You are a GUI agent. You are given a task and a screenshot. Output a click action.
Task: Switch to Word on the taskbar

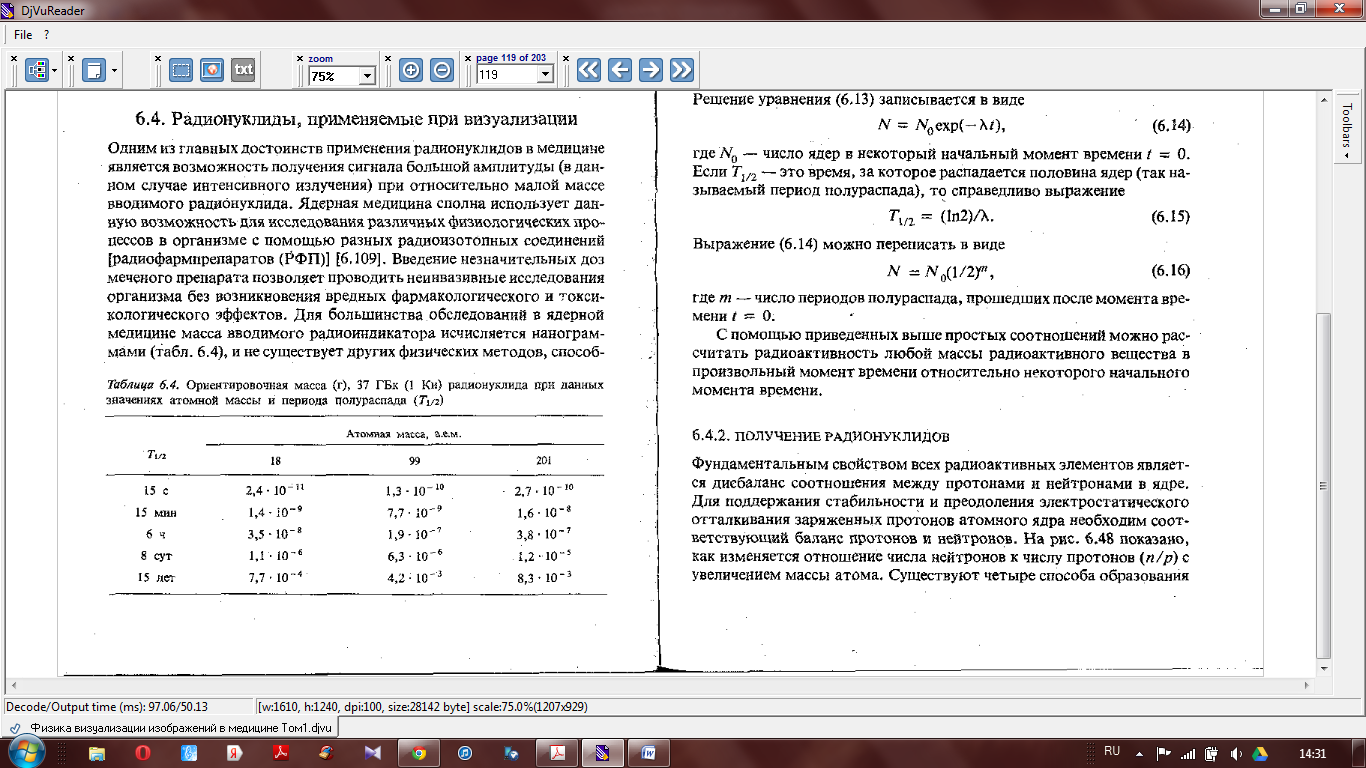(648, 752)
